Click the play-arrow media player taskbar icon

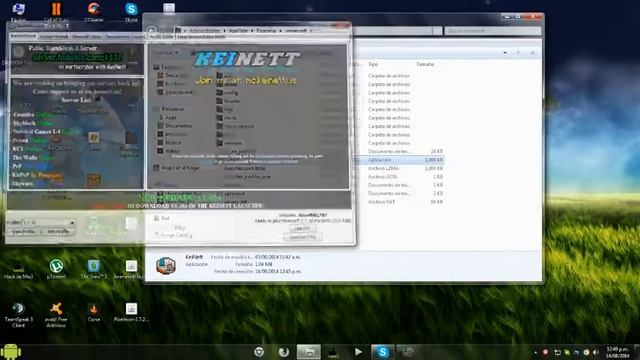pyautogui.click(x=358, y=352)
